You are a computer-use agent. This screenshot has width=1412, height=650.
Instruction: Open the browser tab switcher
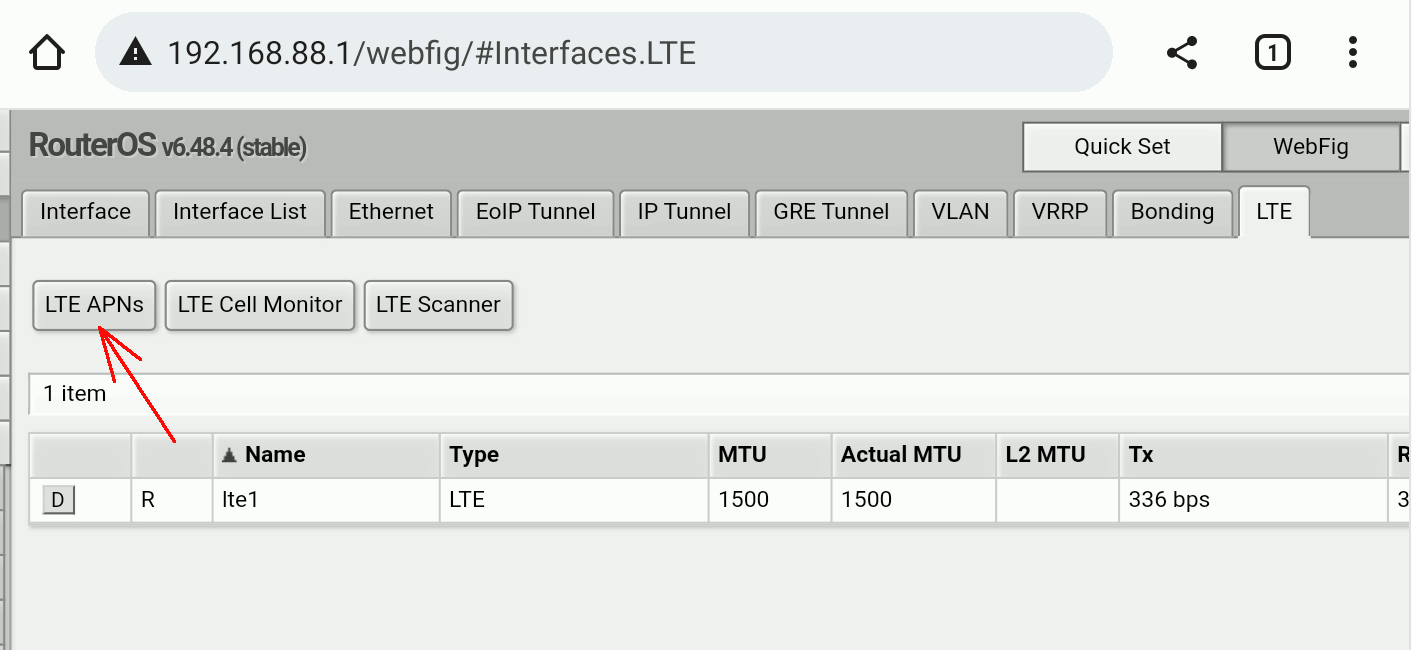coord(1272,52)
